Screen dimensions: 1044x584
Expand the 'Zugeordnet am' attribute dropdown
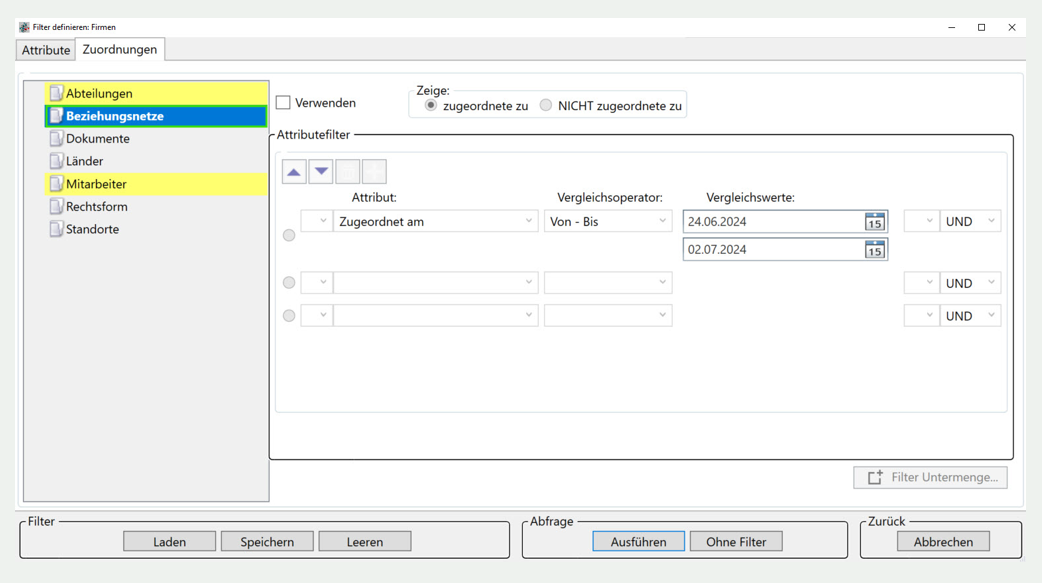(528, 222)
